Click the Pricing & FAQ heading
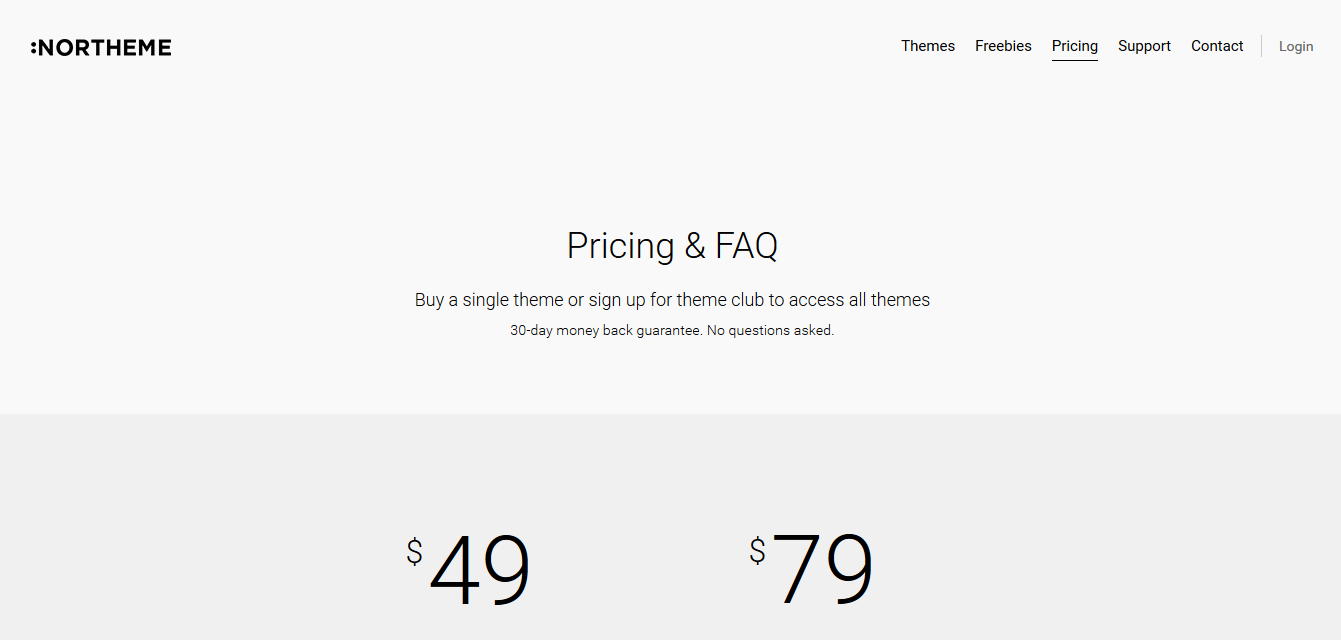The image size is (1341, 640). [672, 245]
